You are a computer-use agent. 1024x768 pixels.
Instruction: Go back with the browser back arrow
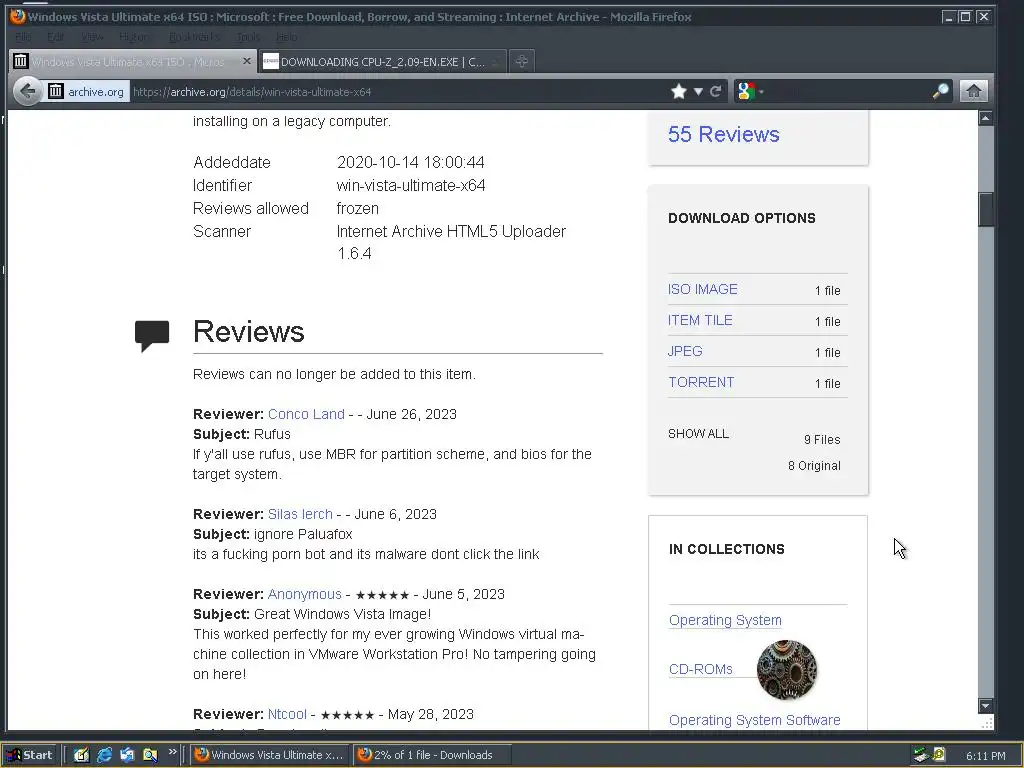click(x=27, y=91)
